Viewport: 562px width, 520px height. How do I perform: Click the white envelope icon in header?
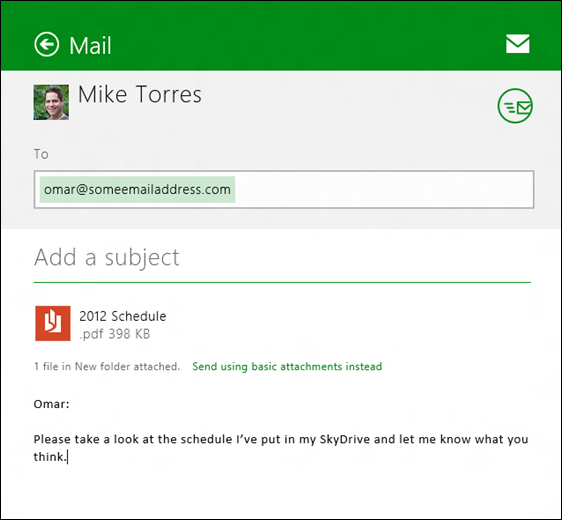[x=518, y=44]
